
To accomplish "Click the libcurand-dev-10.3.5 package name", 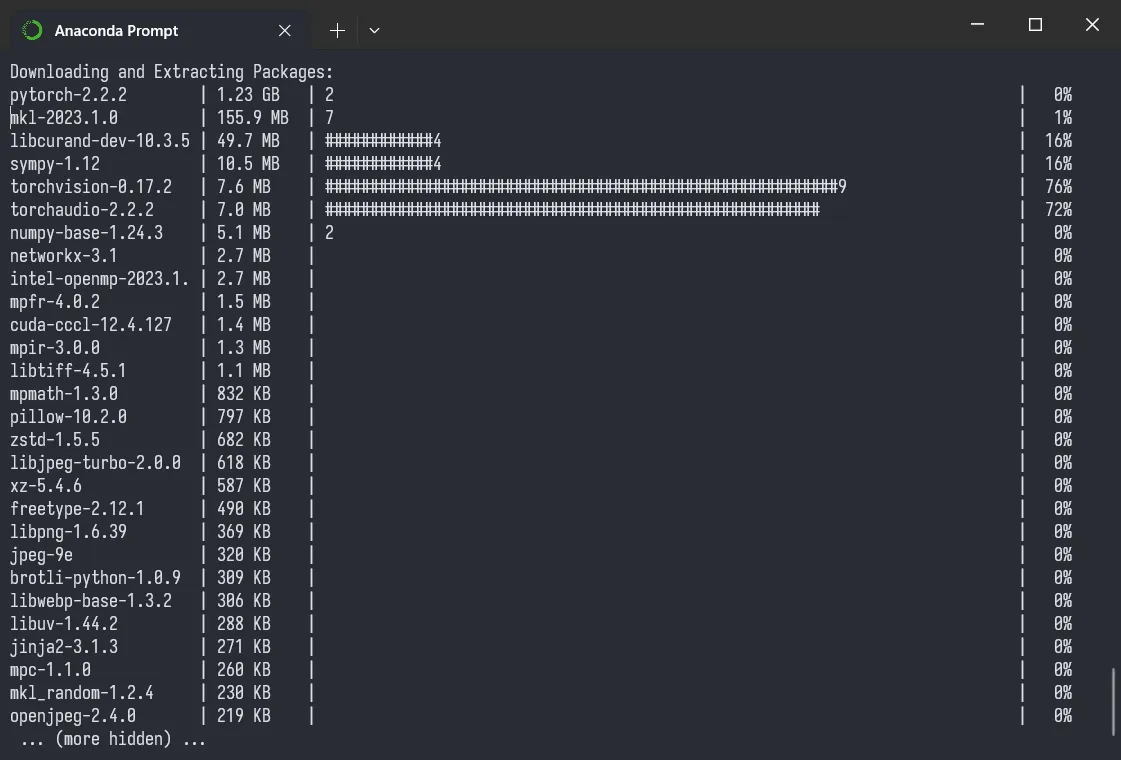I will tap(100, 141).
